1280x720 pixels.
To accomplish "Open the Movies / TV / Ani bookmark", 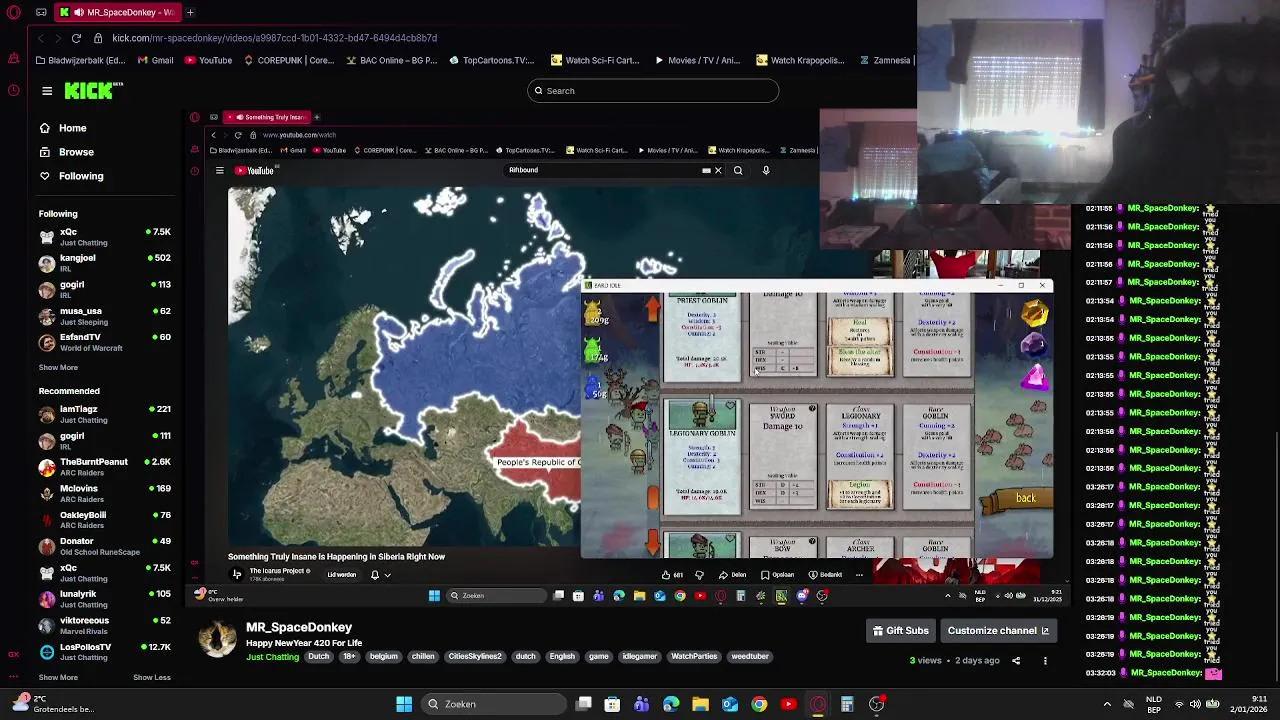I will pyautogui.click(x=697, y=60).
